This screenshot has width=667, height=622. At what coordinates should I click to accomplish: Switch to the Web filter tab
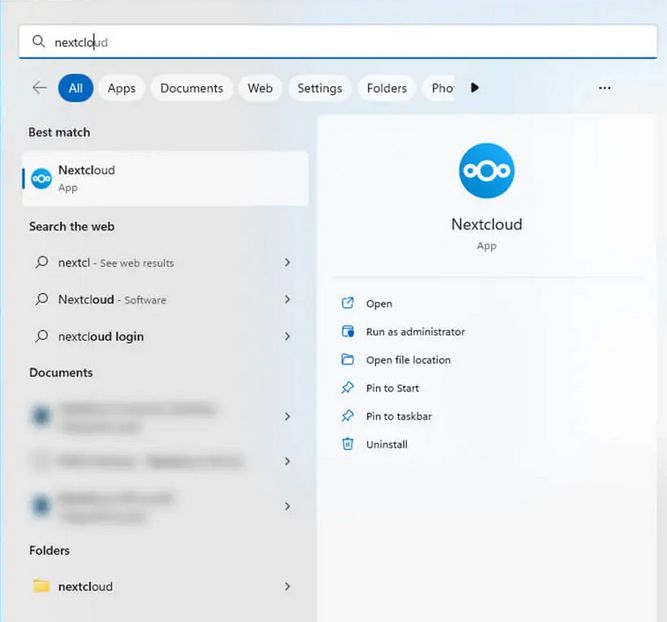(x=260, y=88)
